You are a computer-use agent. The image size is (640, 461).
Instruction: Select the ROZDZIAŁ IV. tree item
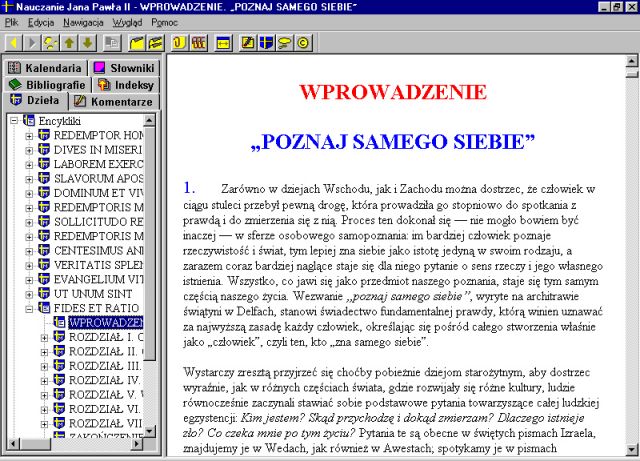pos(104,380)
